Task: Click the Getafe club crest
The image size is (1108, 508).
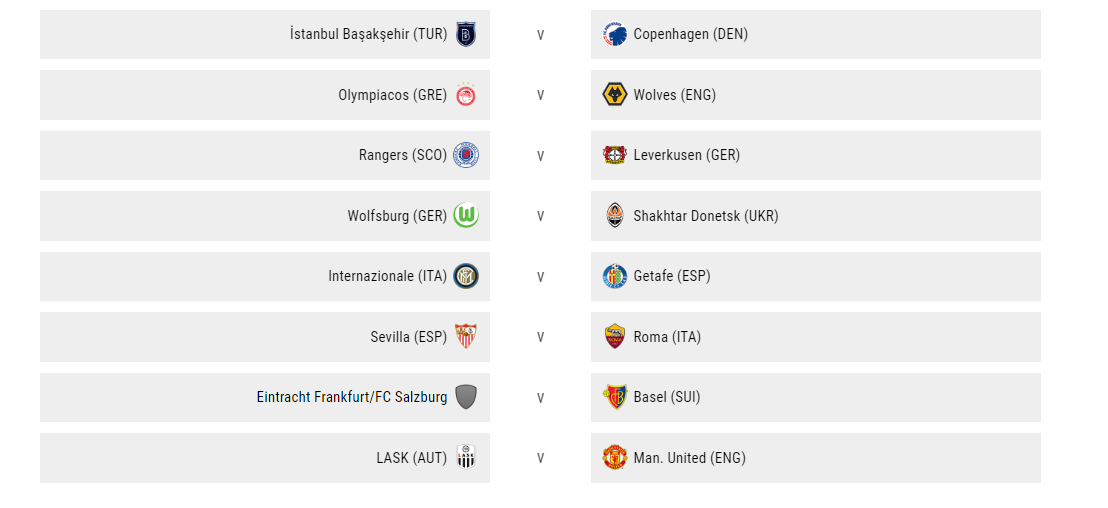Action: [x=615, y=276]
